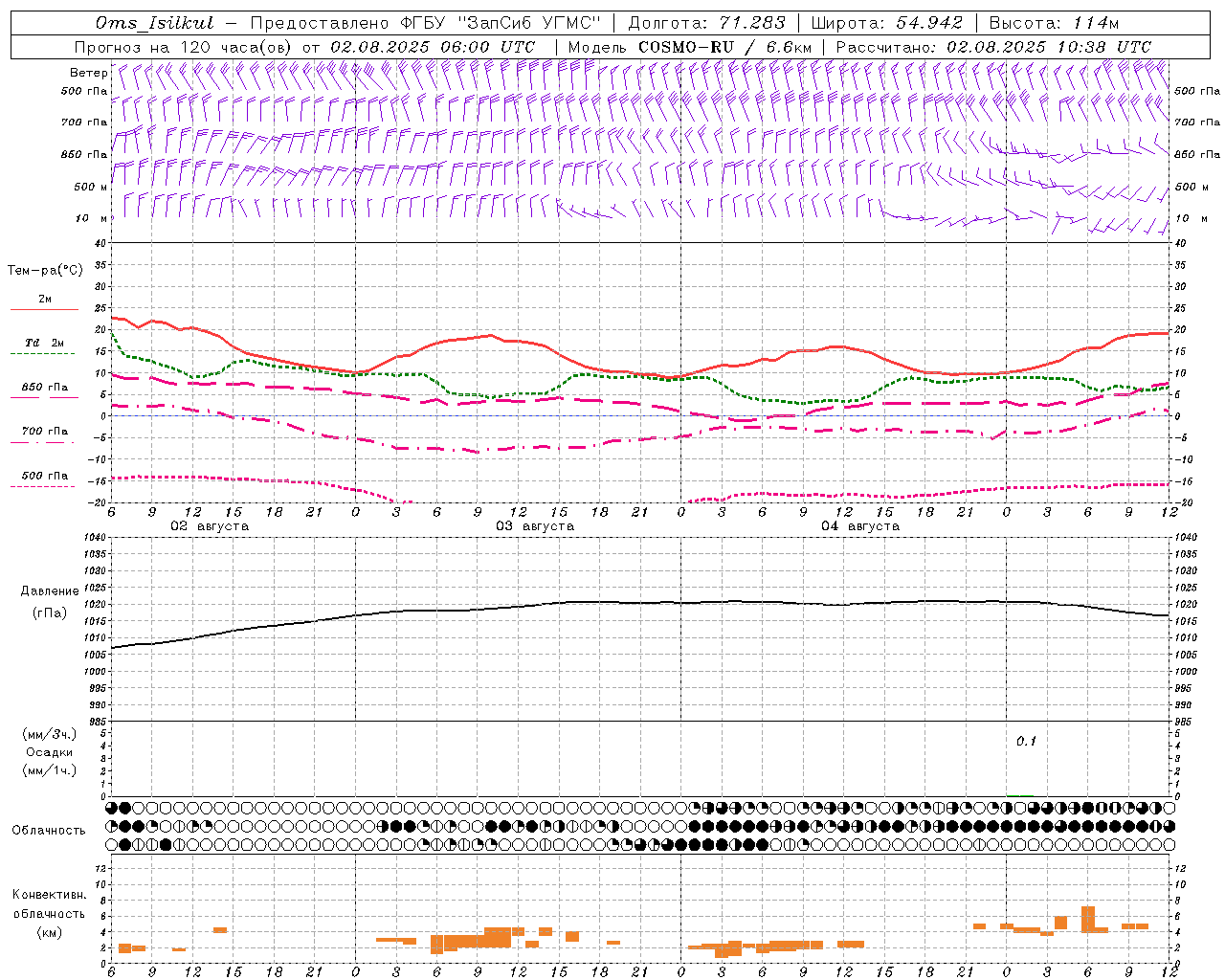Click the 700 гПа temperature legend line sample
This screenshot has width=1225, height=980.
pyautogui.click(x=42, y=442)
